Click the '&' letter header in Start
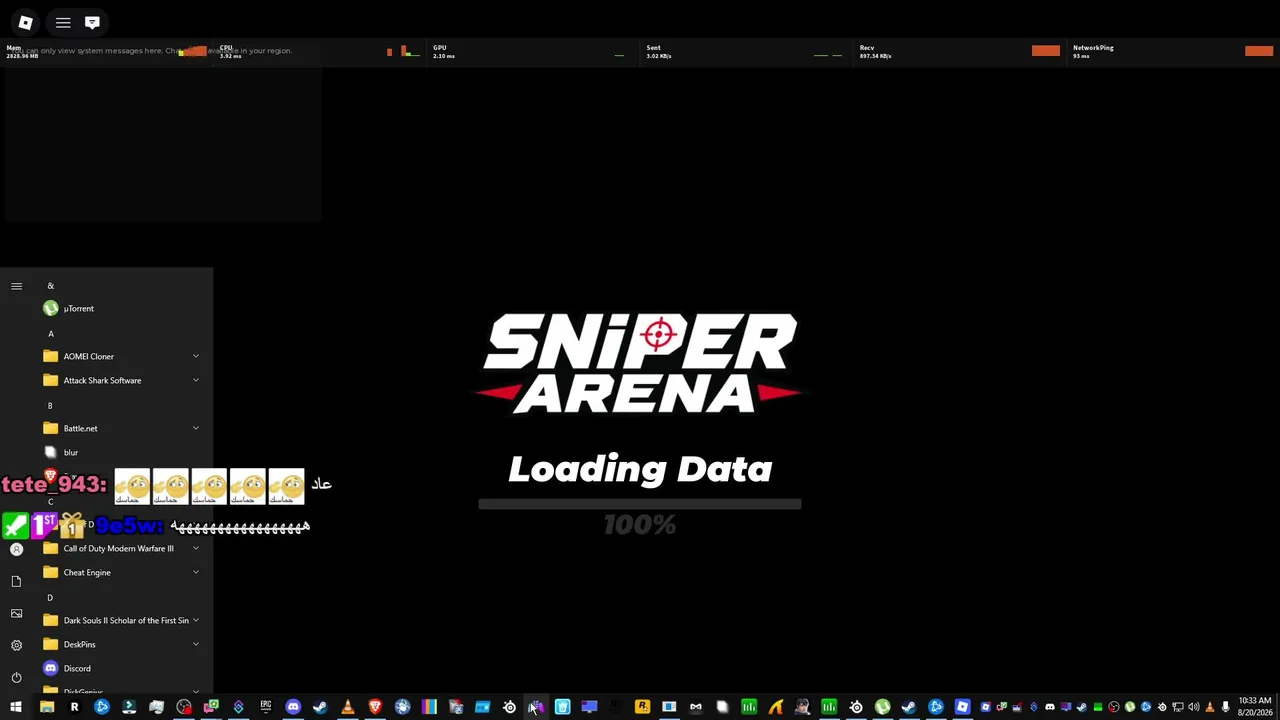1280x720 pixels. click(x=50, y=286)
